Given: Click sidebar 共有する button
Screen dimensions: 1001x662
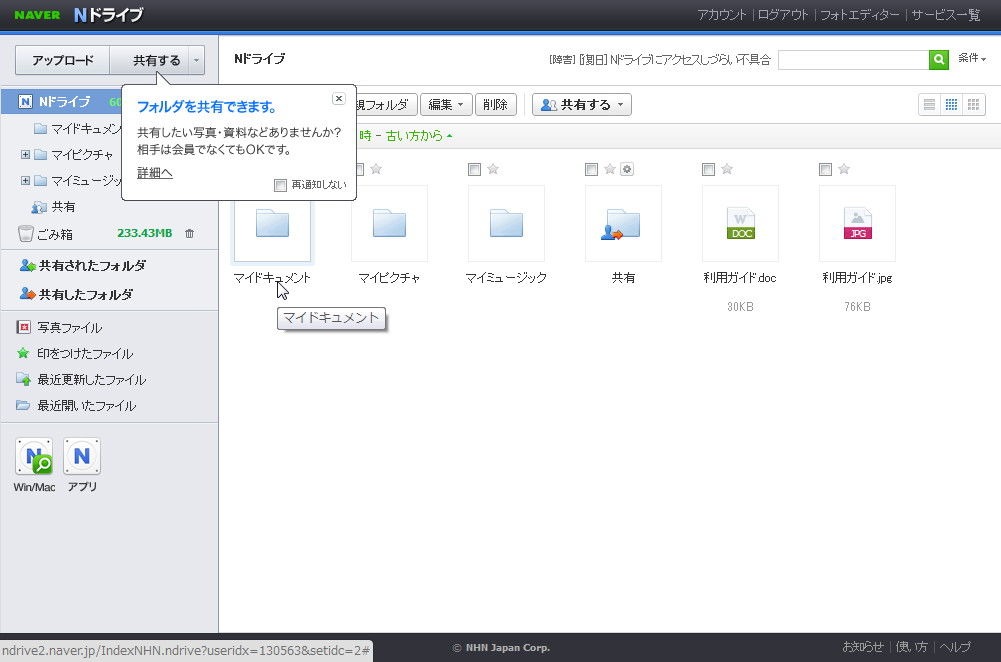Looking at the screenshot, I should pyautogui.click(x=150, y=61).
